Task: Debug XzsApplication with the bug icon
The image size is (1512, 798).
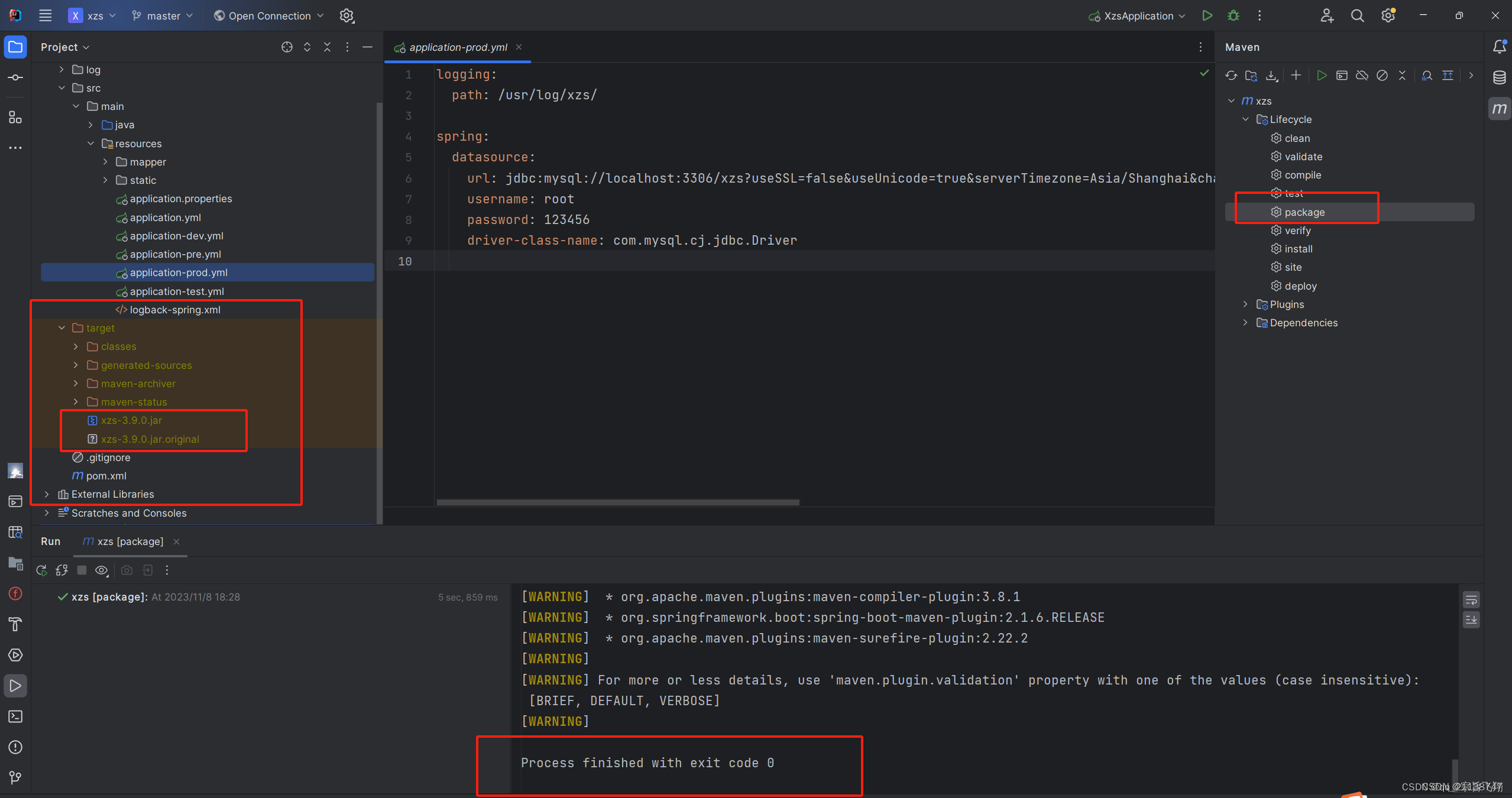Action: 1233,16
